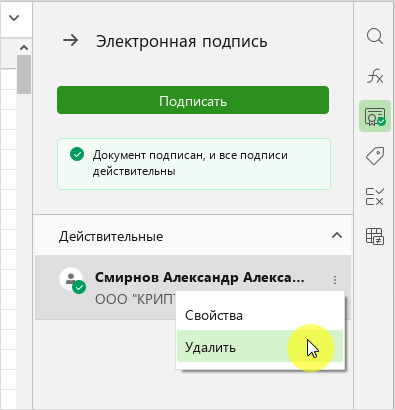Click the Подписать button
The height and width of the screenshot is (410, 395).
[x=193, y=100]
